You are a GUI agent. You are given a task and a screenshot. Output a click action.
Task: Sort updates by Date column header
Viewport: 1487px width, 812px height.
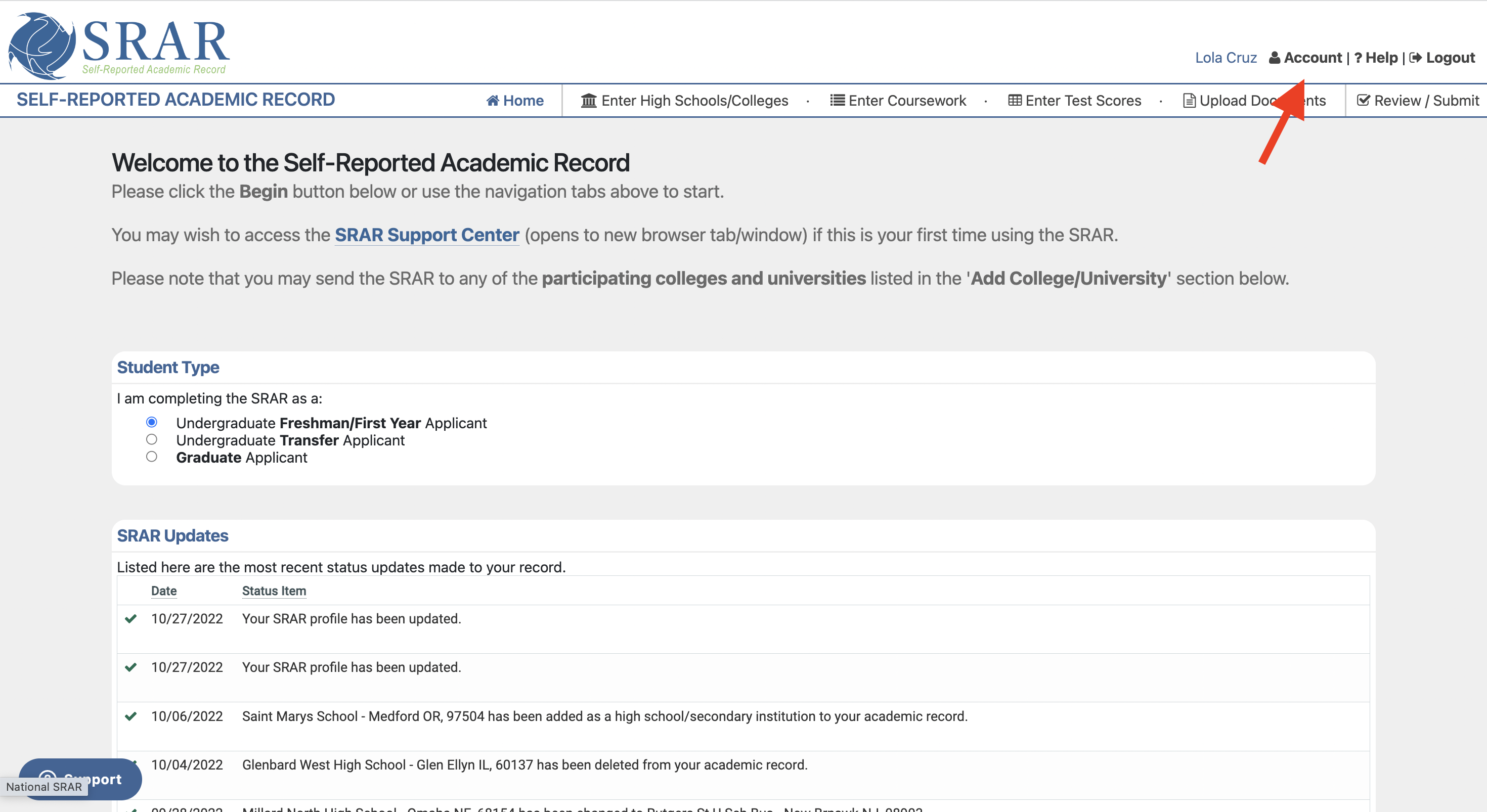[x=164, y=591]
